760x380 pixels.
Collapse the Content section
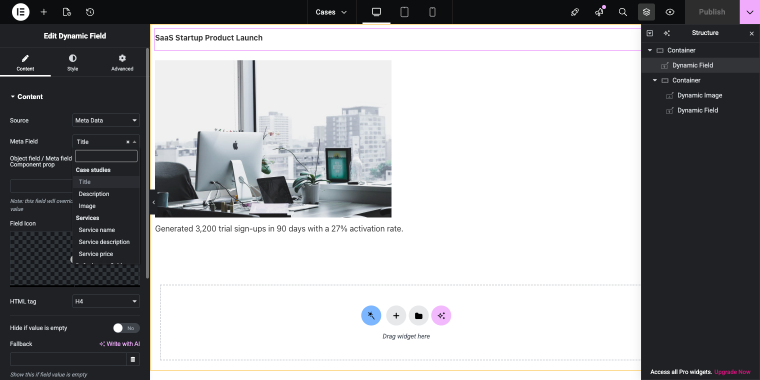click(x=27, y=97)
